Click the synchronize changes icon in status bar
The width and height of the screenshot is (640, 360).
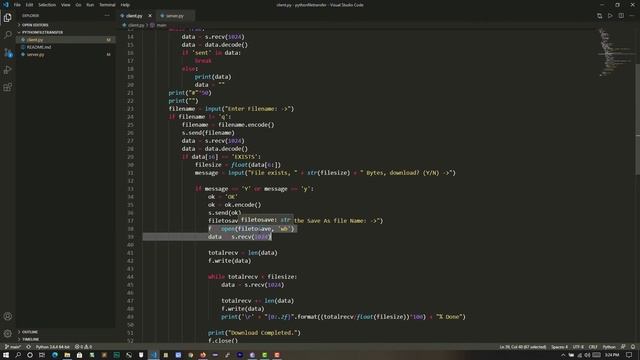point(28,347)
